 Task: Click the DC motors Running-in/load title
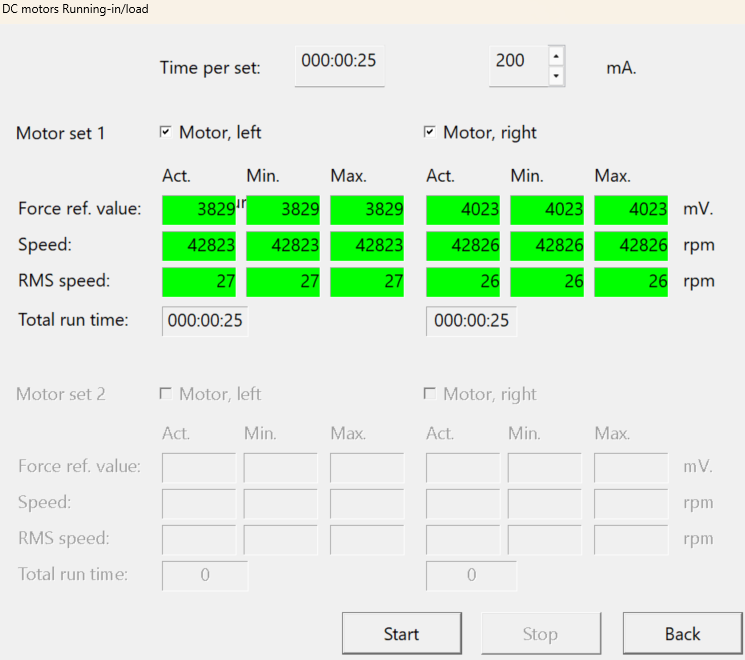(75, 9)
